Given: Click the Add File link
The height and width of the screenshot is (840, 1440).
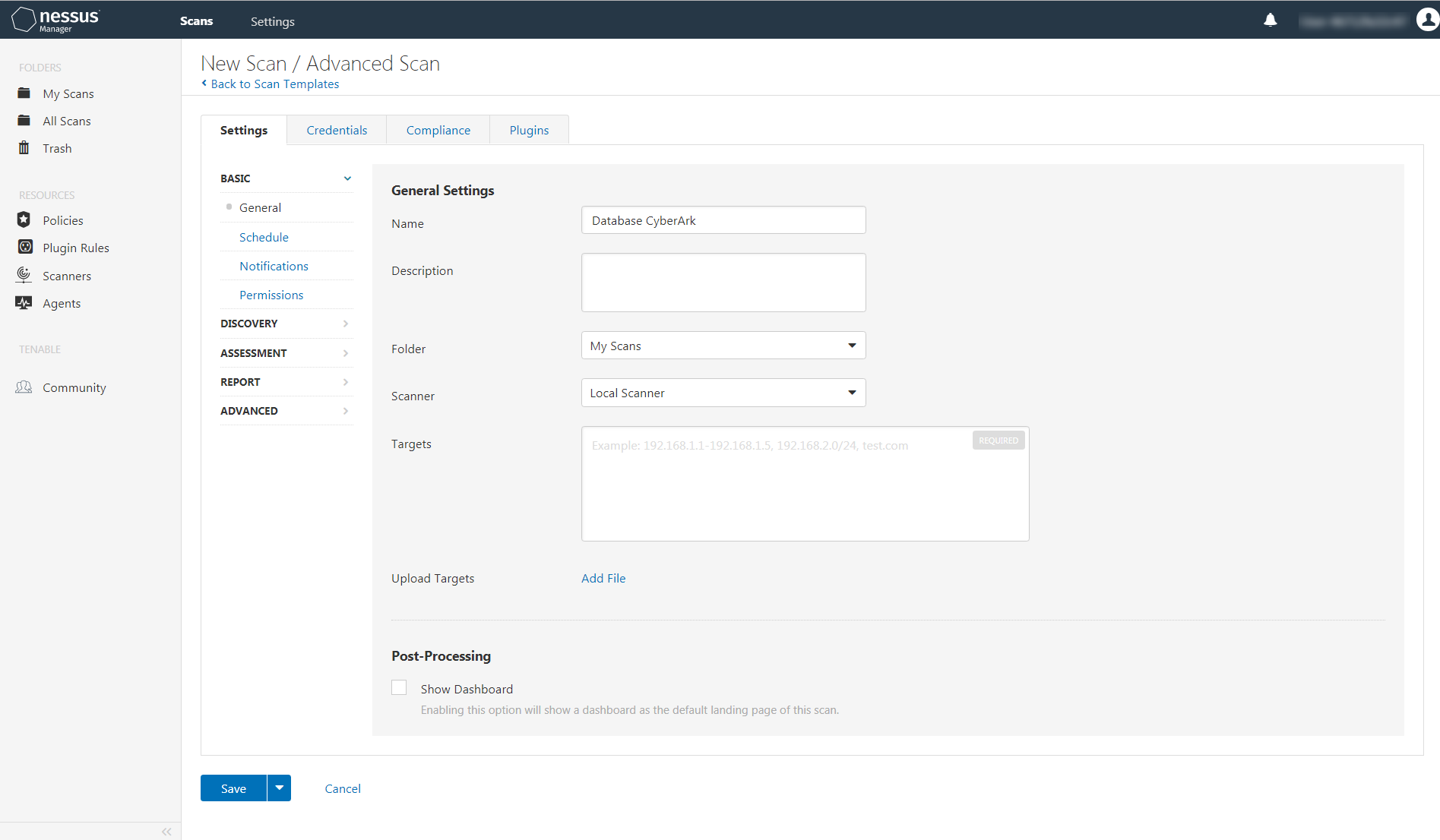Looking at the screenshot, I should (603, 578).
